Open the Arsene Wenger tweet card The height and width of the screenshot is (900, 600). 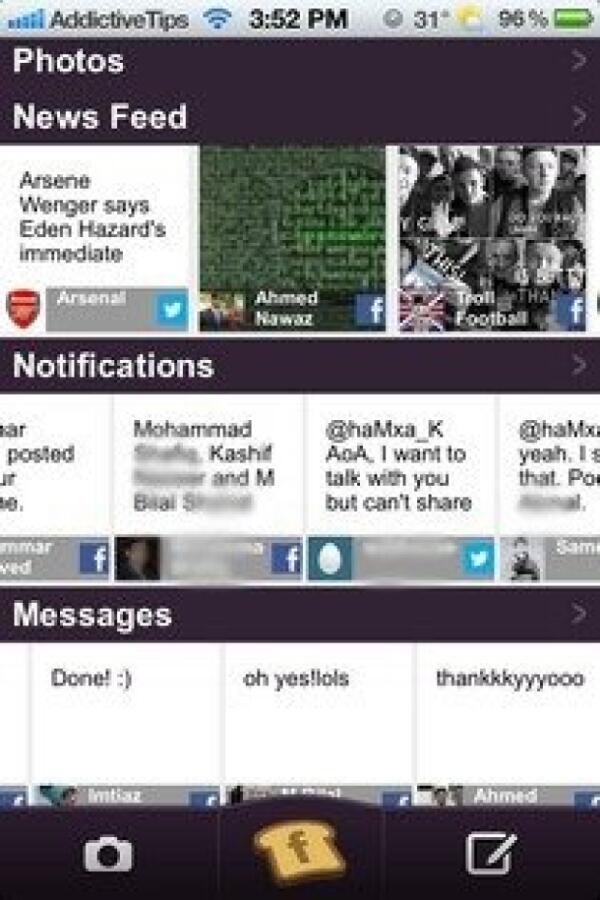[x=95, y=238]
